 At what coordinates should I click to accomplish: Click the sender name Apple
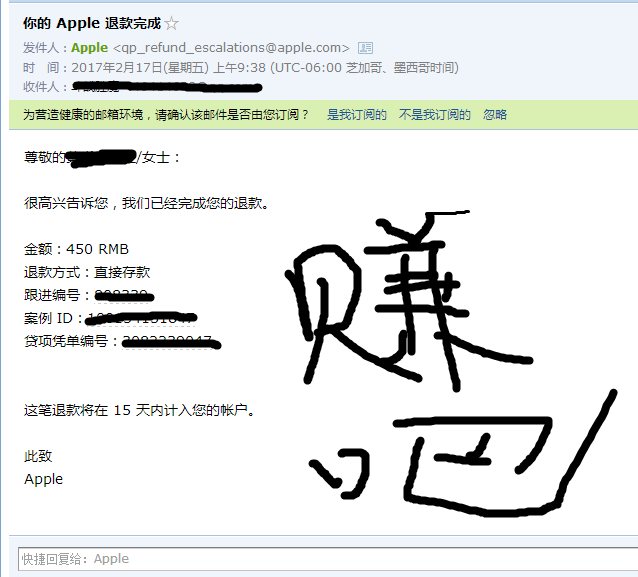coord(90,48)
